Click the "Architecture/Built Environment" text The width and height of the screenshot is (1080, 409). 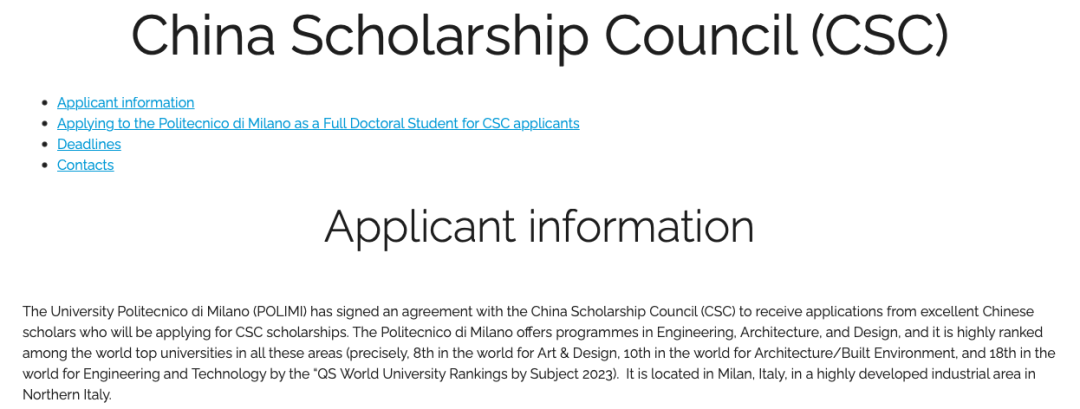point(844,353)
